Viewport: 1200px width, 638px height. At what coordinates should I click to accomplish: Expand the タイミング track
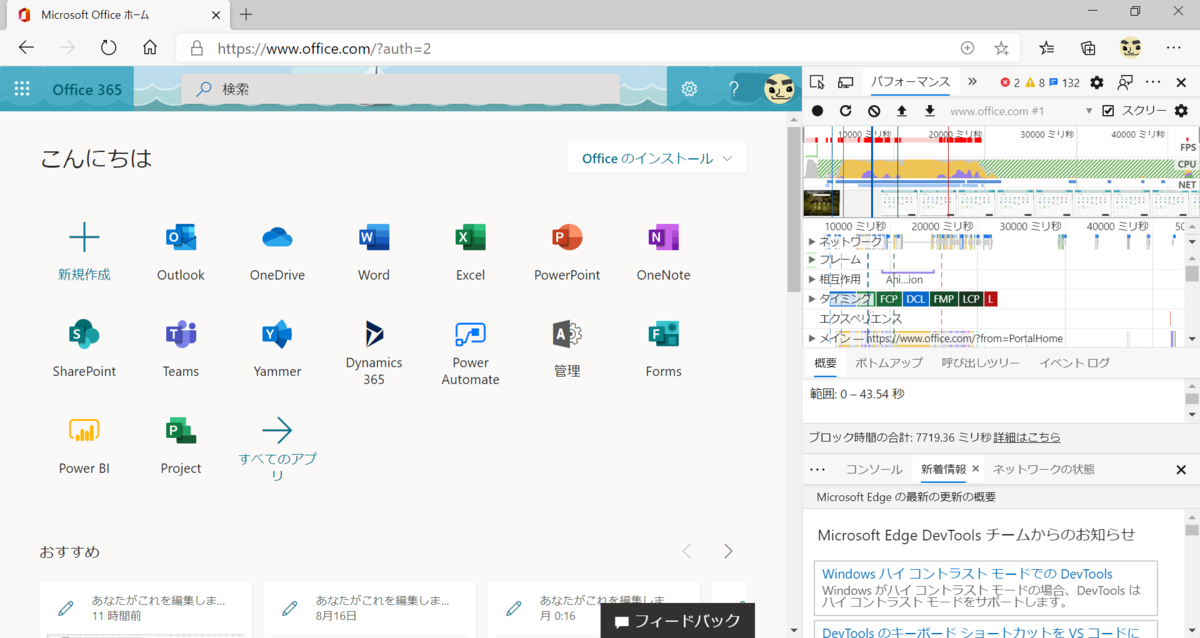point(812,298)
